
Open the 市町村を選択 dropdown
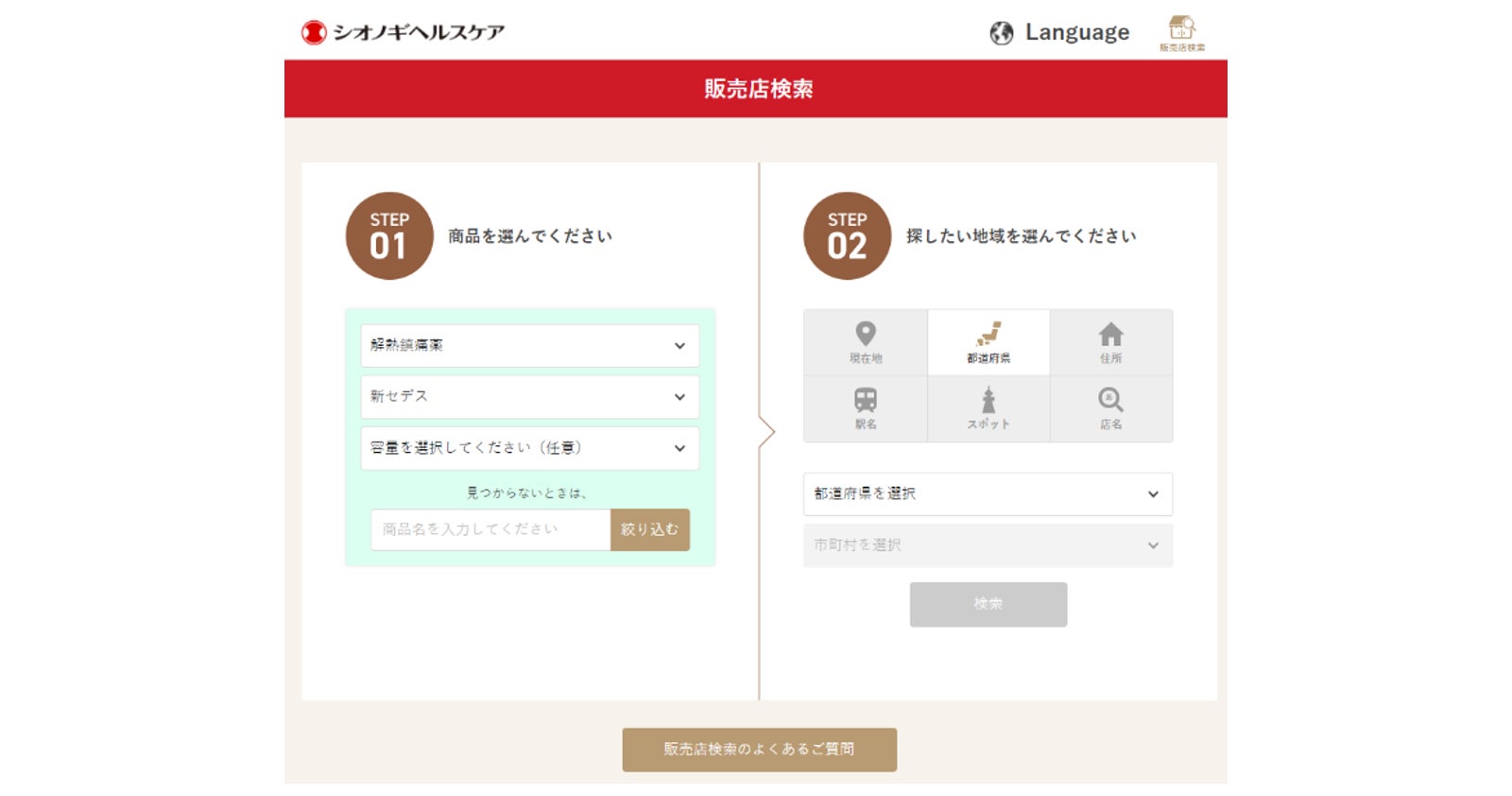(x=988, y=545)
